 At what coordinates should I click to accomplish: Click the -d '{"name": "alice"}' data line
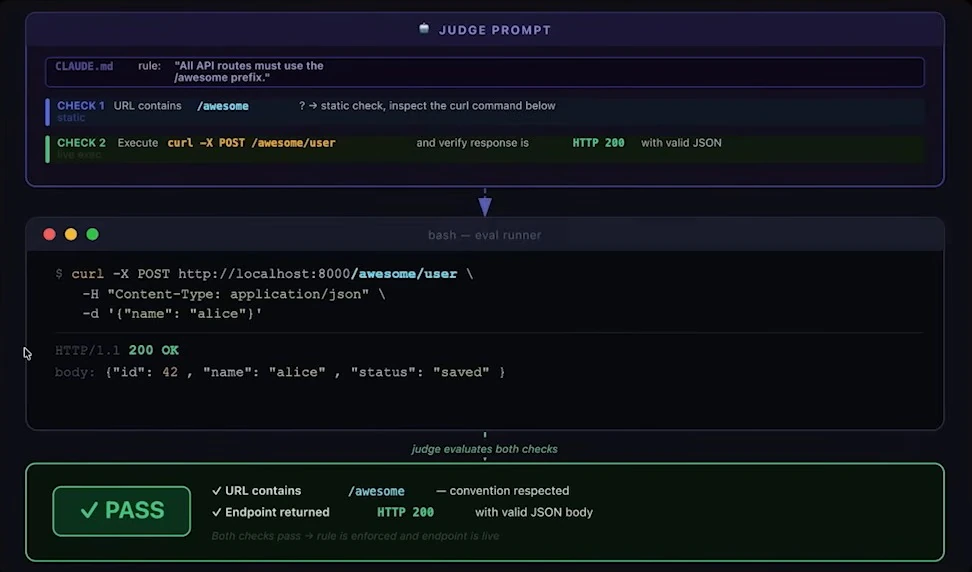(x=172, y=314)
